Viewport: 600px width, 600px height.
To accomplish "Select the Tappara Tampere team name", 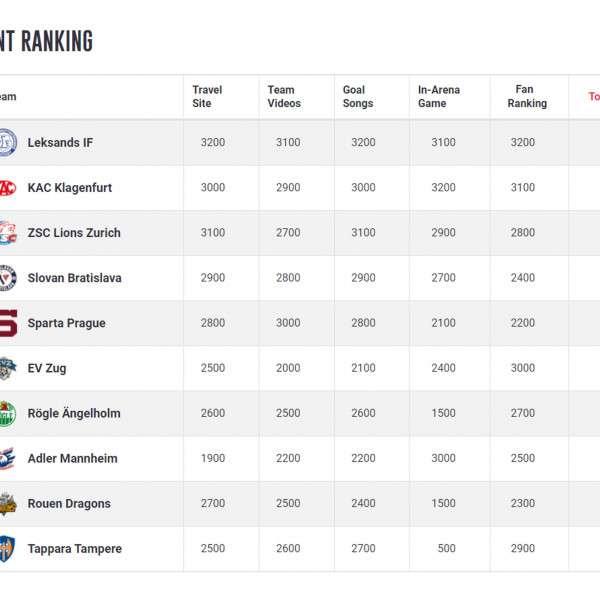I will (x=74, y=549).
